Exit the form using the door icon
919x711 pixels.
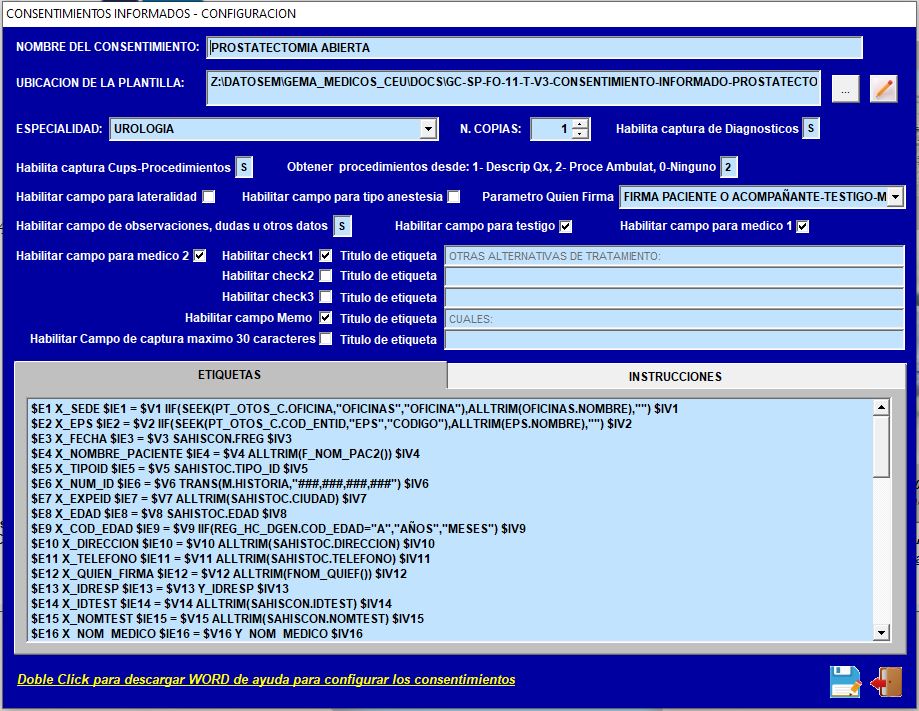point(886,682)
